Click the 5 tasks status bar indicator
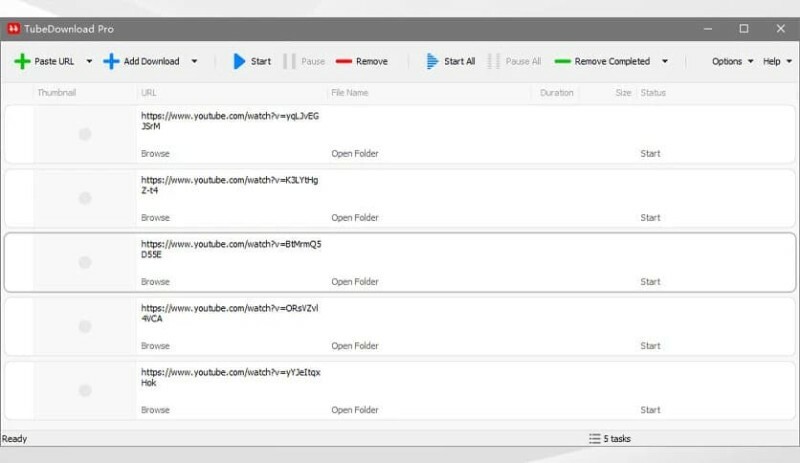 611,439
